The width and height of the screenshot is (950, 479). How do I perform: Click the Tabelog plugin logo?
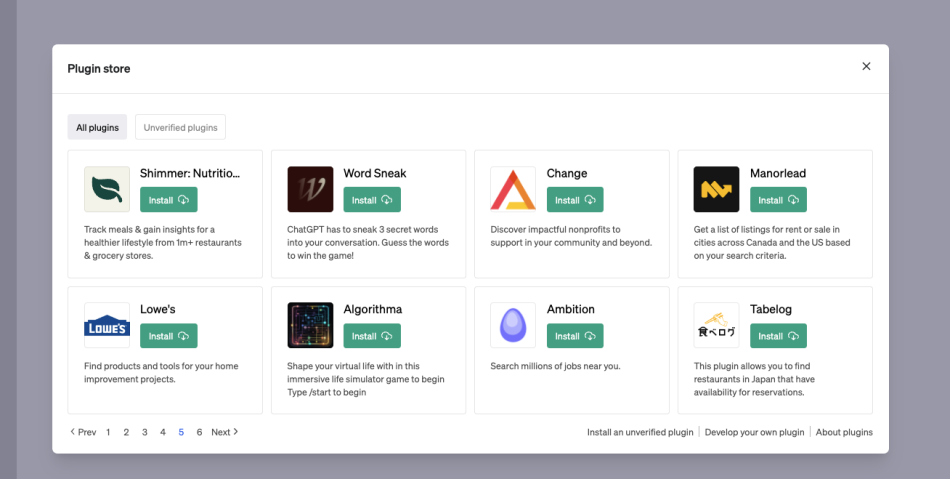point(716,325)
